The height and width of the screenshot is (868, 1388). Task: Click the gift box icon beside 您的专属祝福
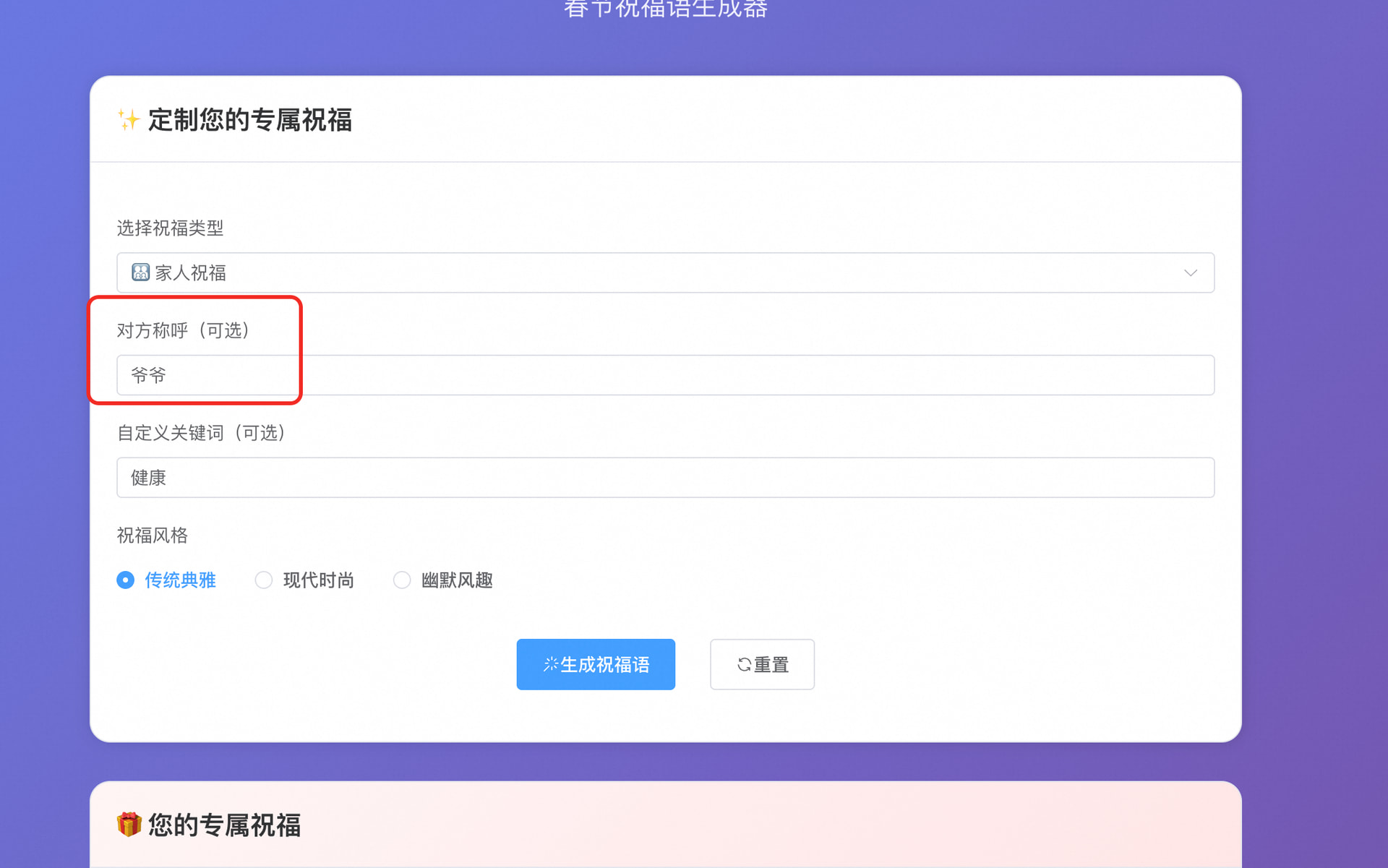click(129, 825)
